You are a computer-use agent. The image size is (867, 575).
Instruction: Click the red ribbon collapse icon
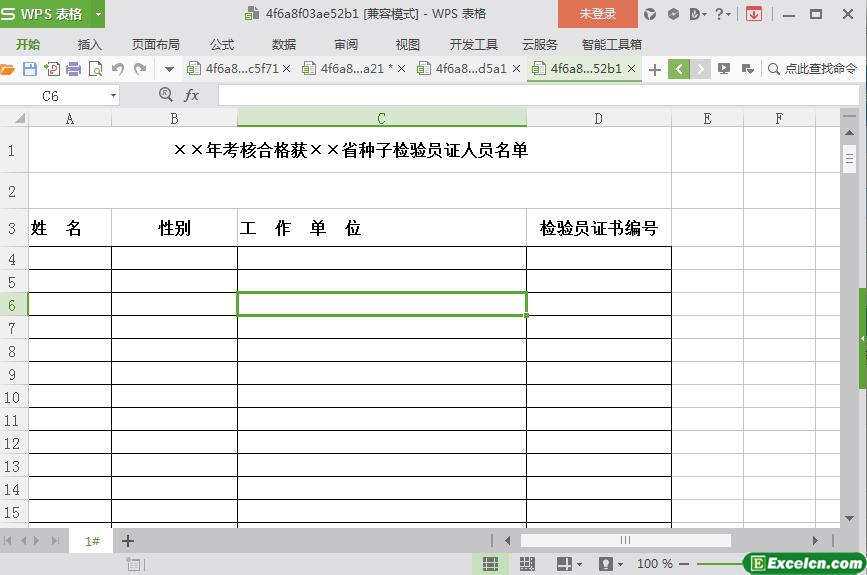pyautogui.click(x=754, y=14)
